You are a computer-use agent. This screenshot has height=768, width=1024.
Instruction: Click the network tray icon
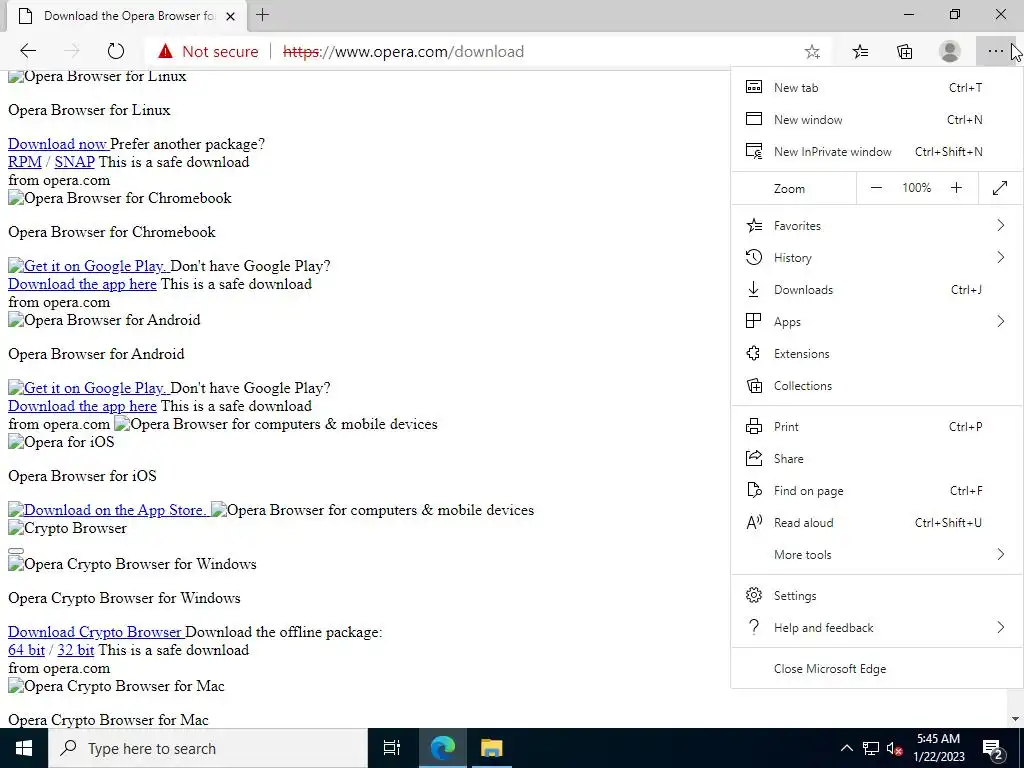pos(871,748)
